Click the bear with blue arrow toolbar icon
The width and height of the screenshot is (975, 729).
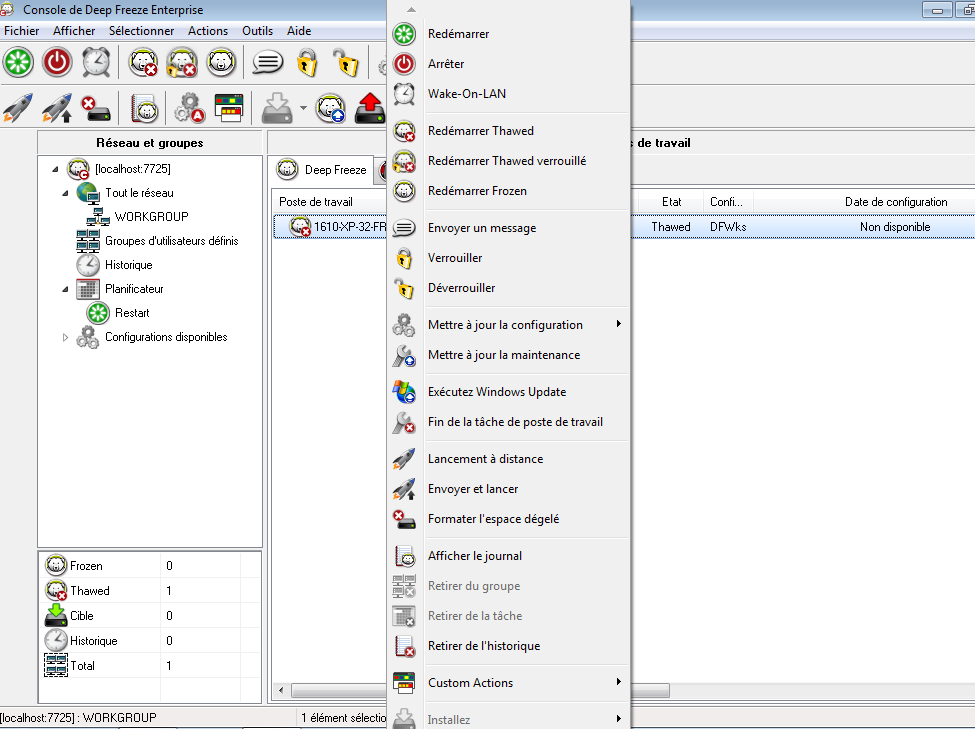(330, 108)
